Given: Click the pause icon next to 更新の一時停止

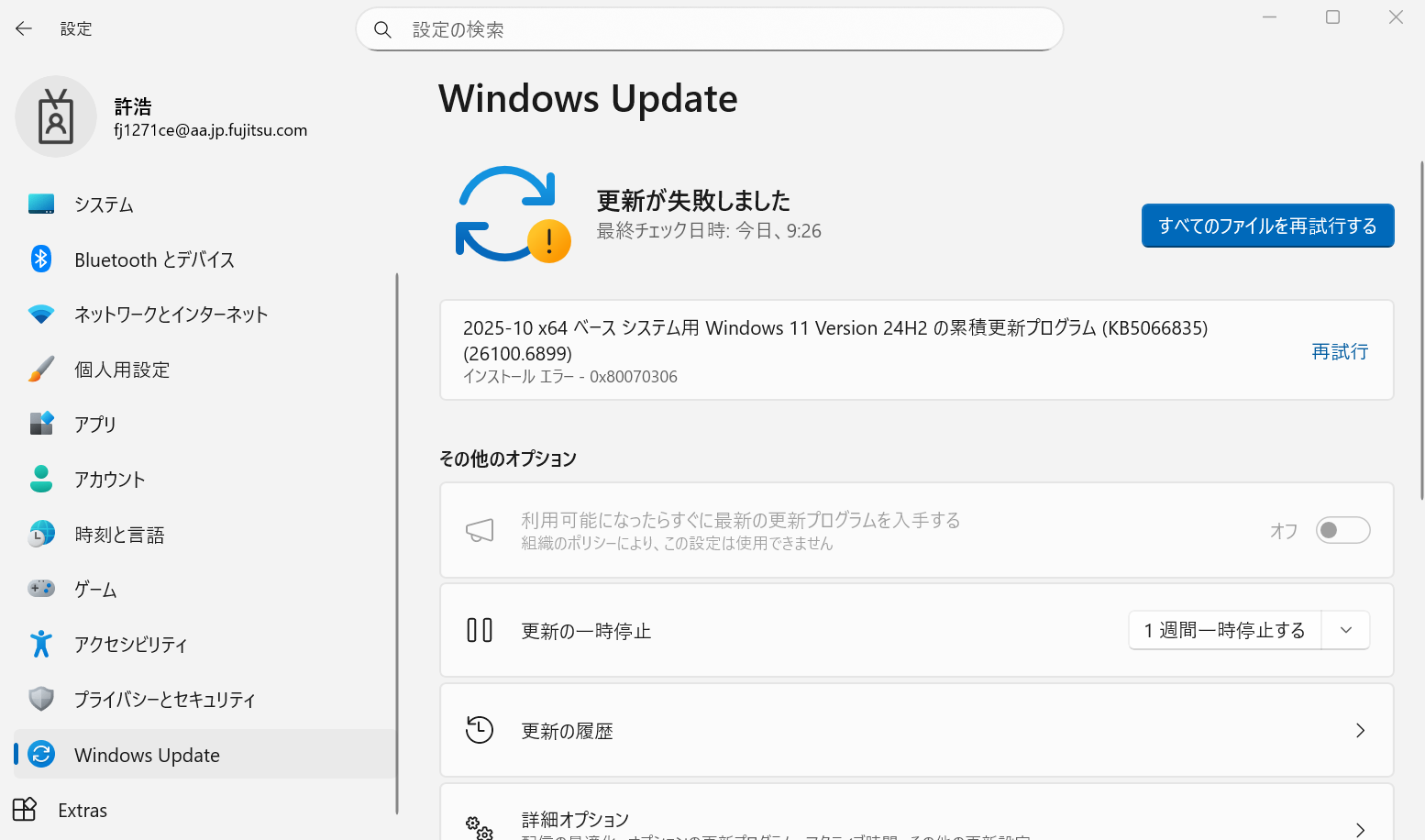Looking at the screenshot, I should (480, 630).
